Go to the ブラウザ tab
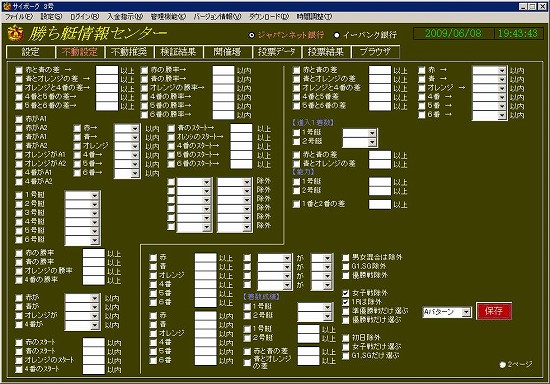550x384 pixels. [x=375, y=52]
